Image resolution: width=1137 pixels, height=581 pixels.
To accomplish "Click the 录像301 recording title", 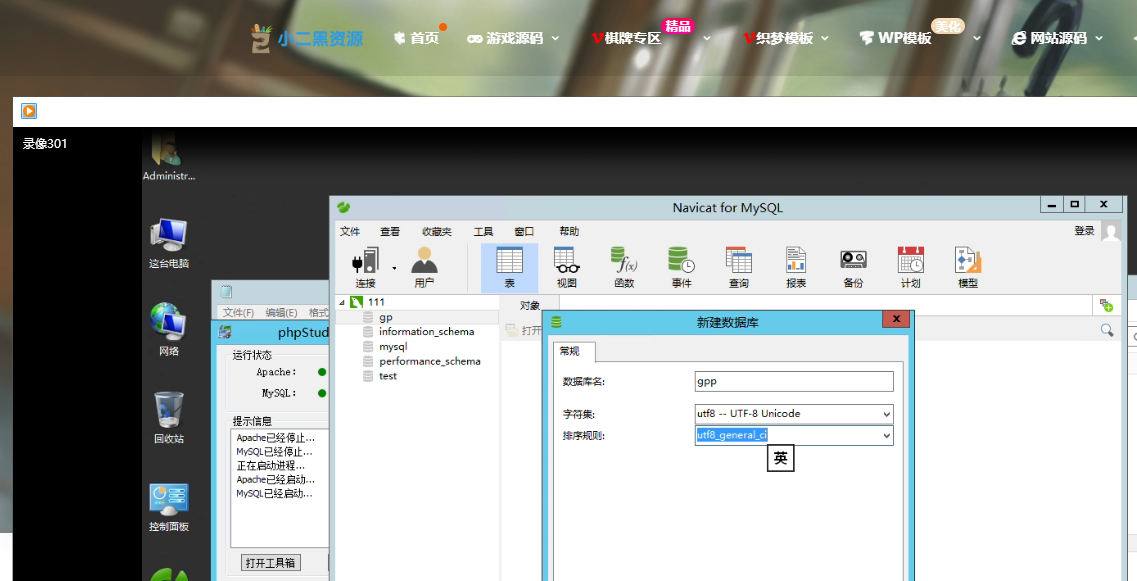I will pyautogui.click(x=45, y=144).
